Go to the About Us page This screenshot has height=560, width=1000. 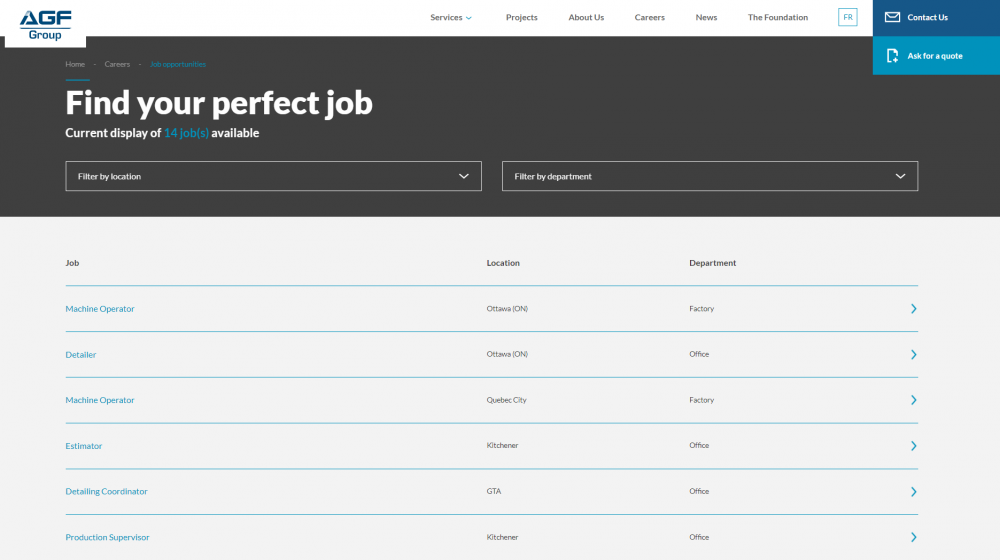586,17
